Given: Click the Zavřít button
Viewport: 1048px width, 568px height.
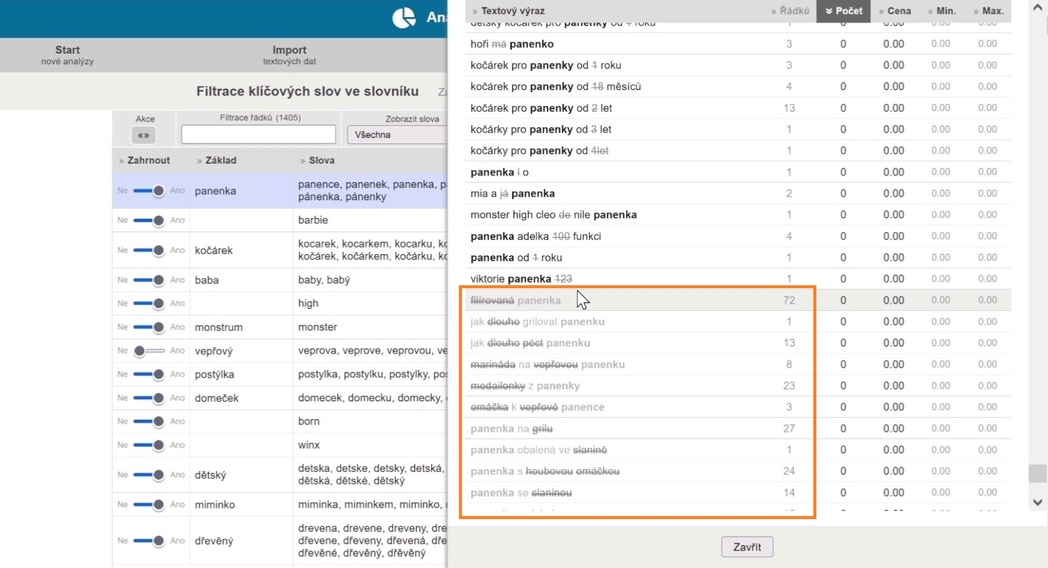Looking at the screenshot, I should tap(747, 547).
